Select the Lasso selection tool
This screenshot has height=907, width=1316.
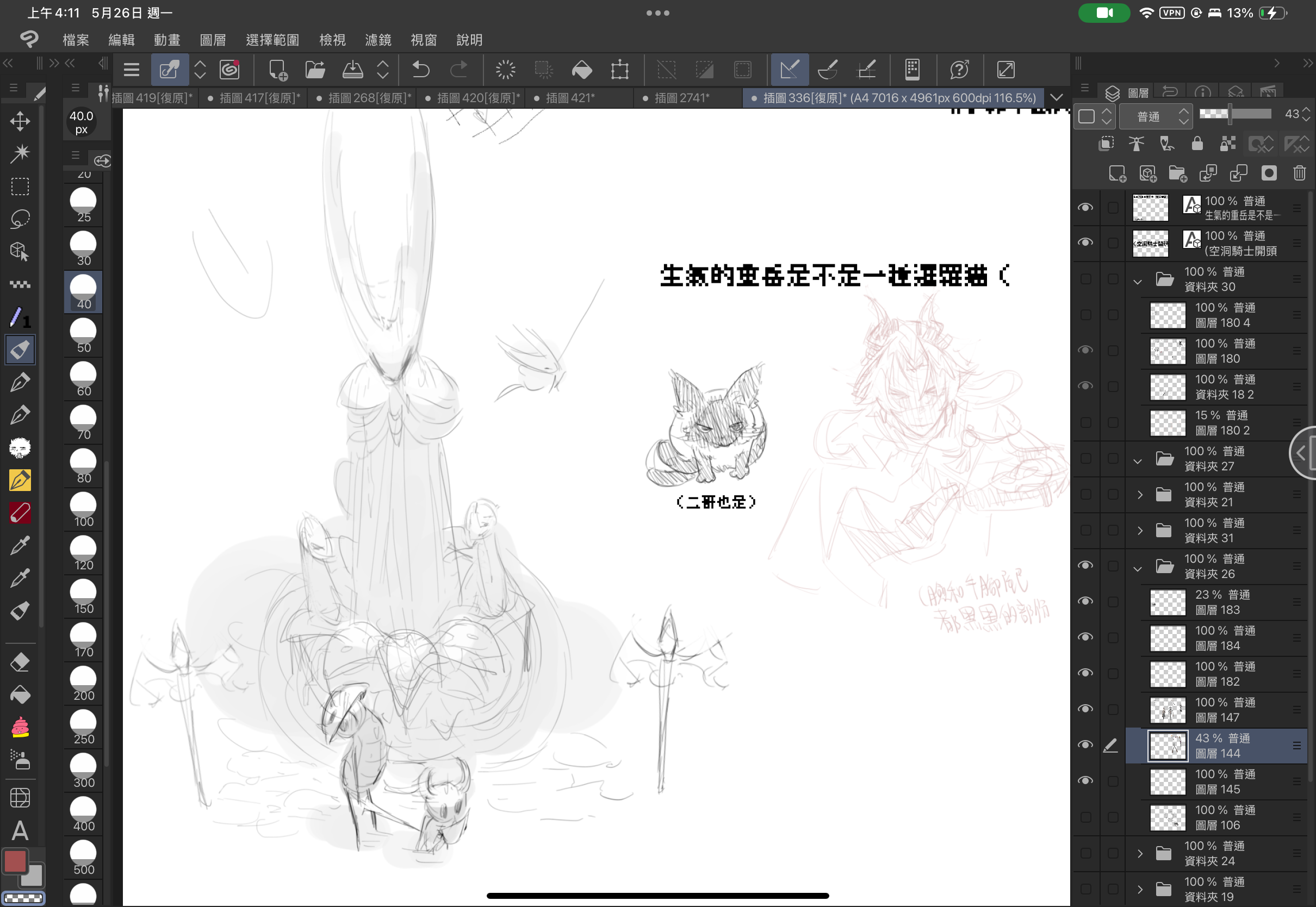pyautogui.click(x=20, y=219)
